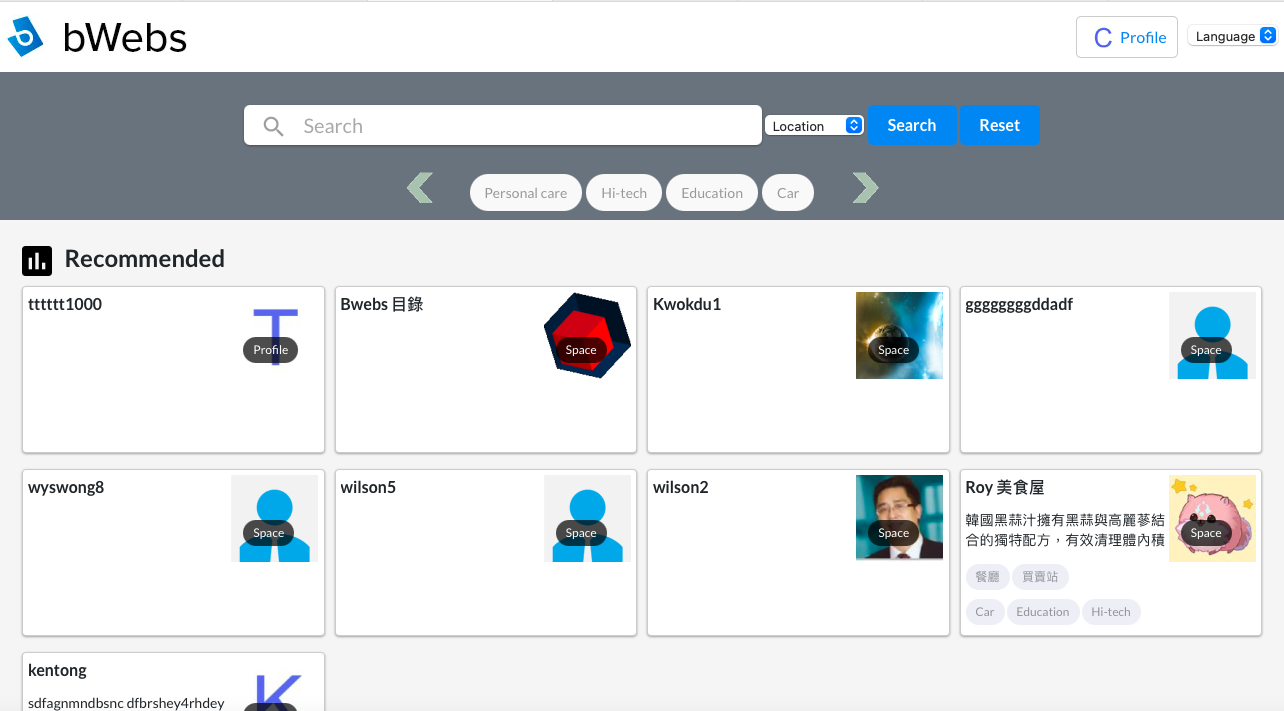Open the Profile button in header
The image size is (1284, 711).
tap(1127, 37)
